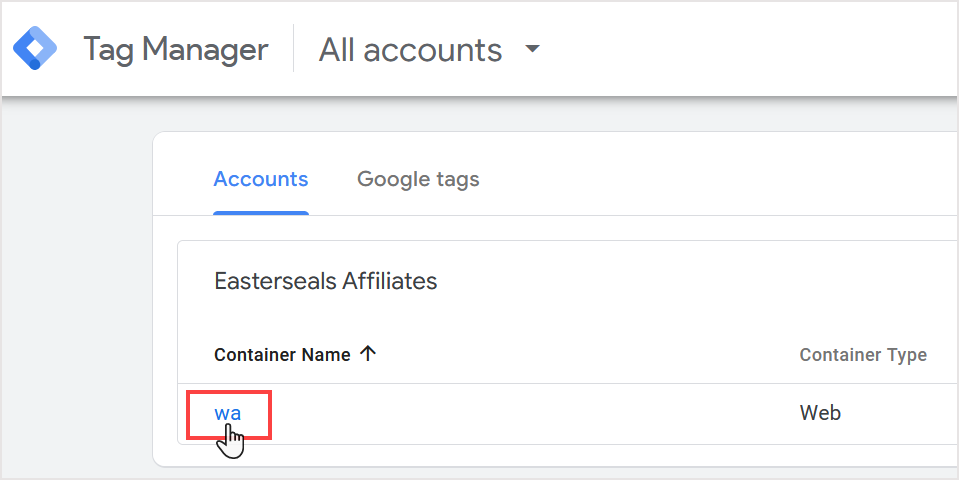Switch to the Accounts tab
This screenshot has height=480, width=959.
tap(261, 179)
